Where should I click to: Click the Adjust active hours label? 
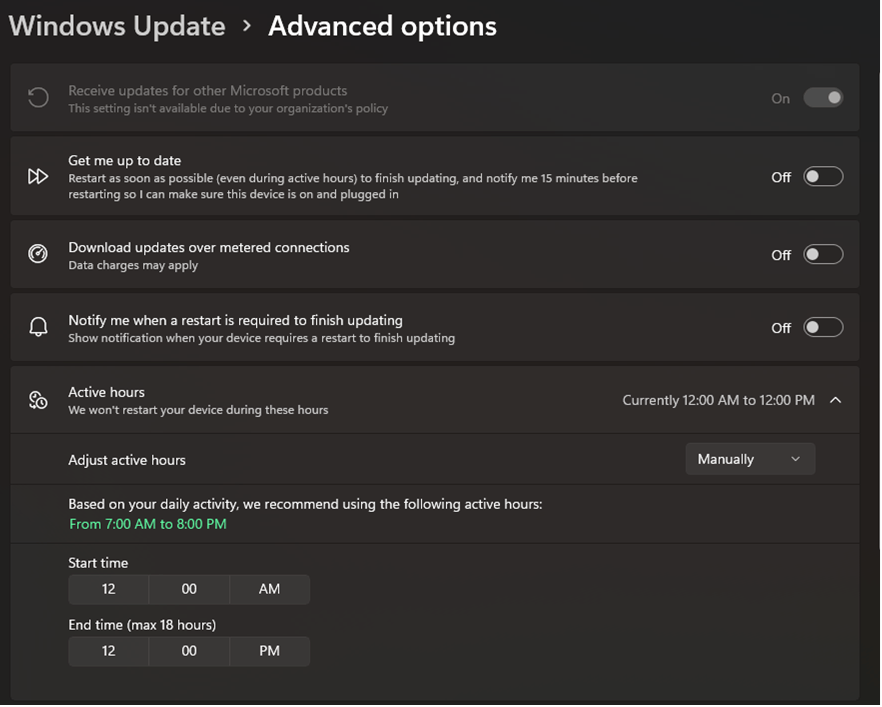tap(127, 460)
